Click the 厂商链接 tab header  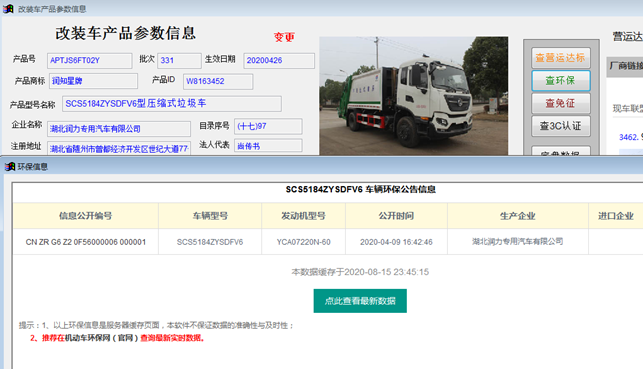625,66
